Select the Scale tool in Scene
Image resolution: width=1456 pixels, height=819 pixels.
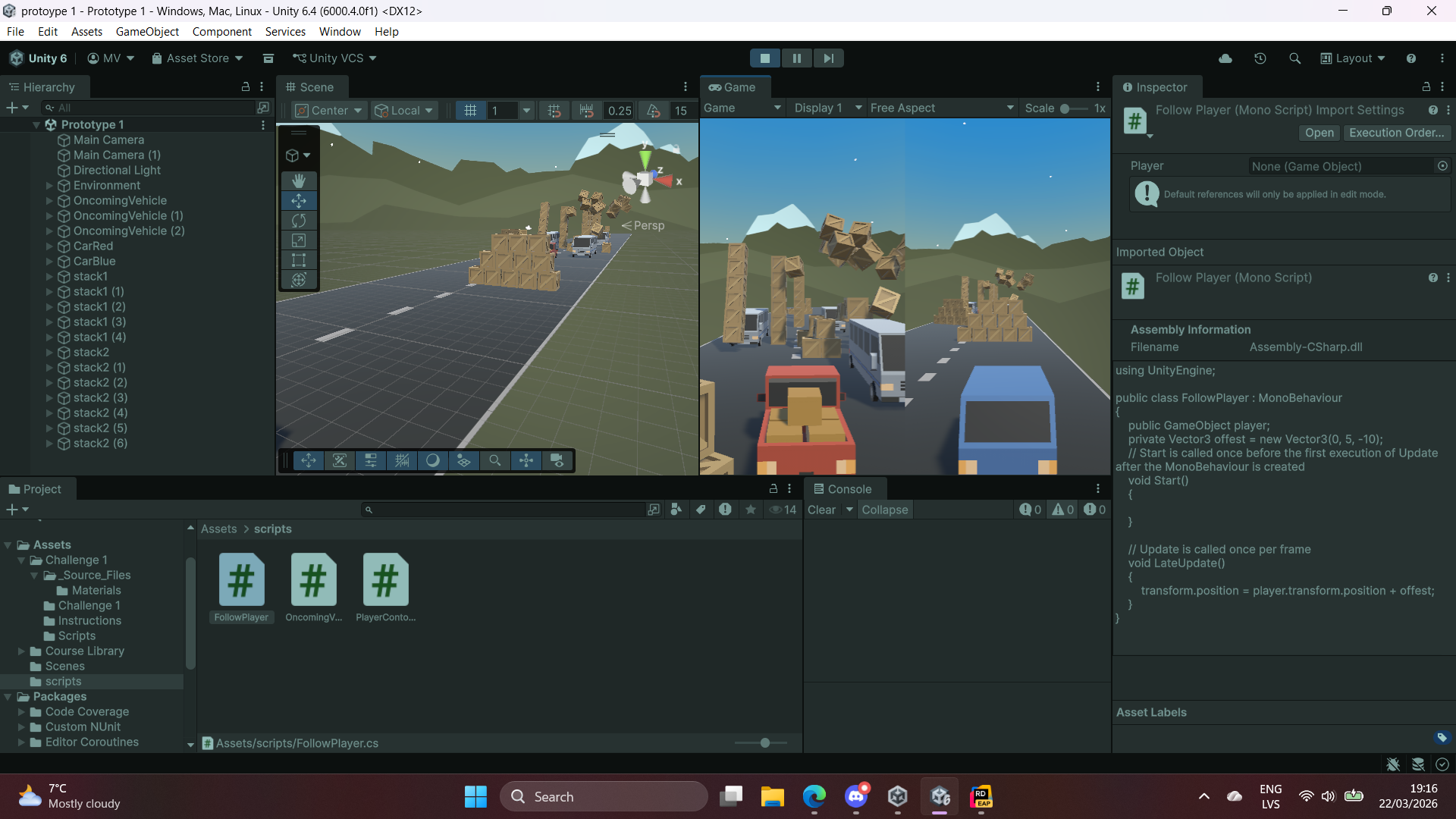click(x=299, y=240)
